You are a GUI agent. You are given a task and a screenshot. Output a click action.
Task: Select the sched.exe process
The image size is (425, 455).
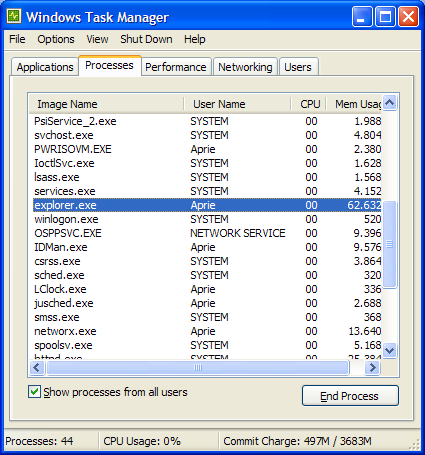point(207,275)
